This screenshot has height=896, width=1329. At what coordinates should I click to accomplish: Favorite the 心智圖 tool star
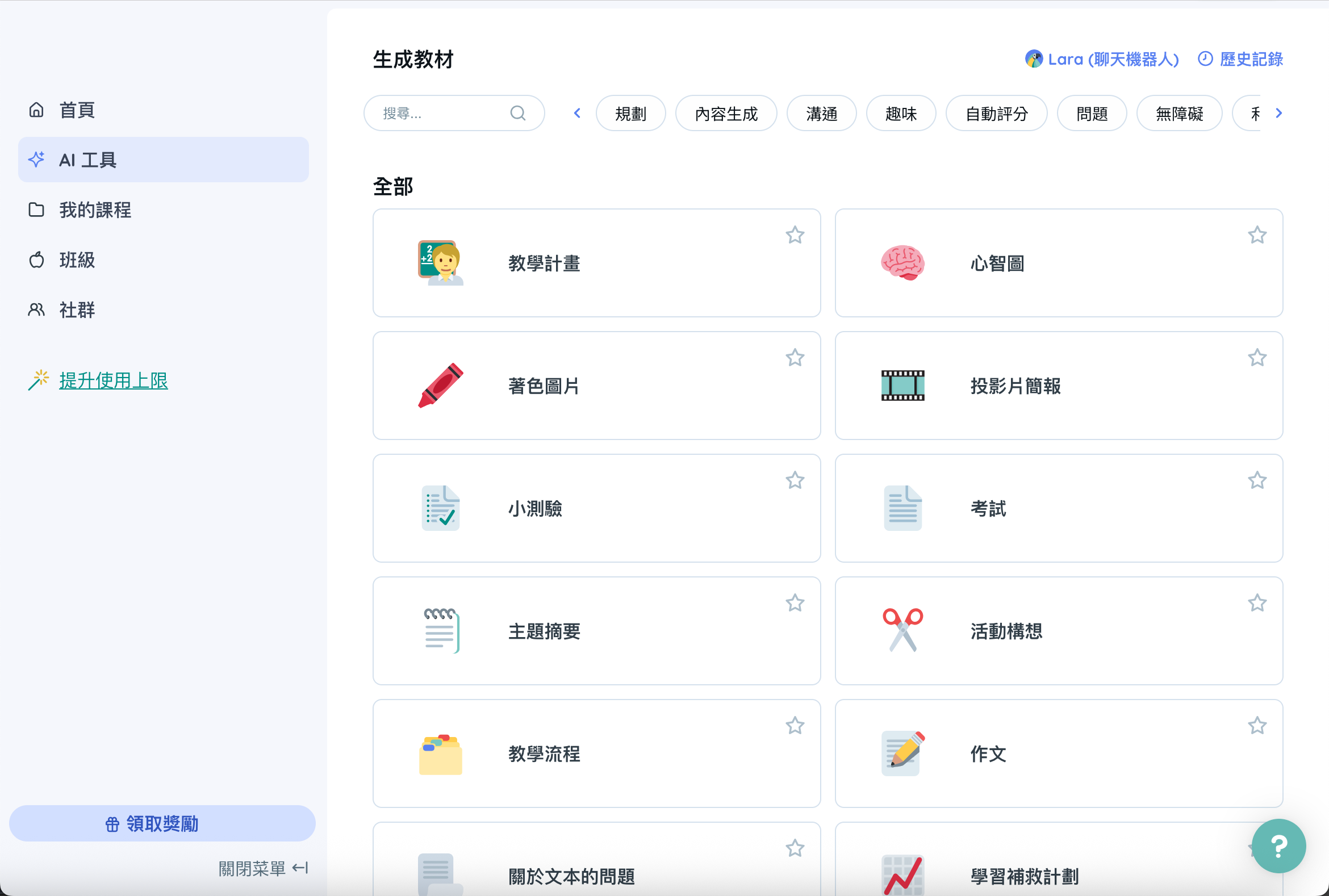pyautogui.click(x=1257, y=235)
